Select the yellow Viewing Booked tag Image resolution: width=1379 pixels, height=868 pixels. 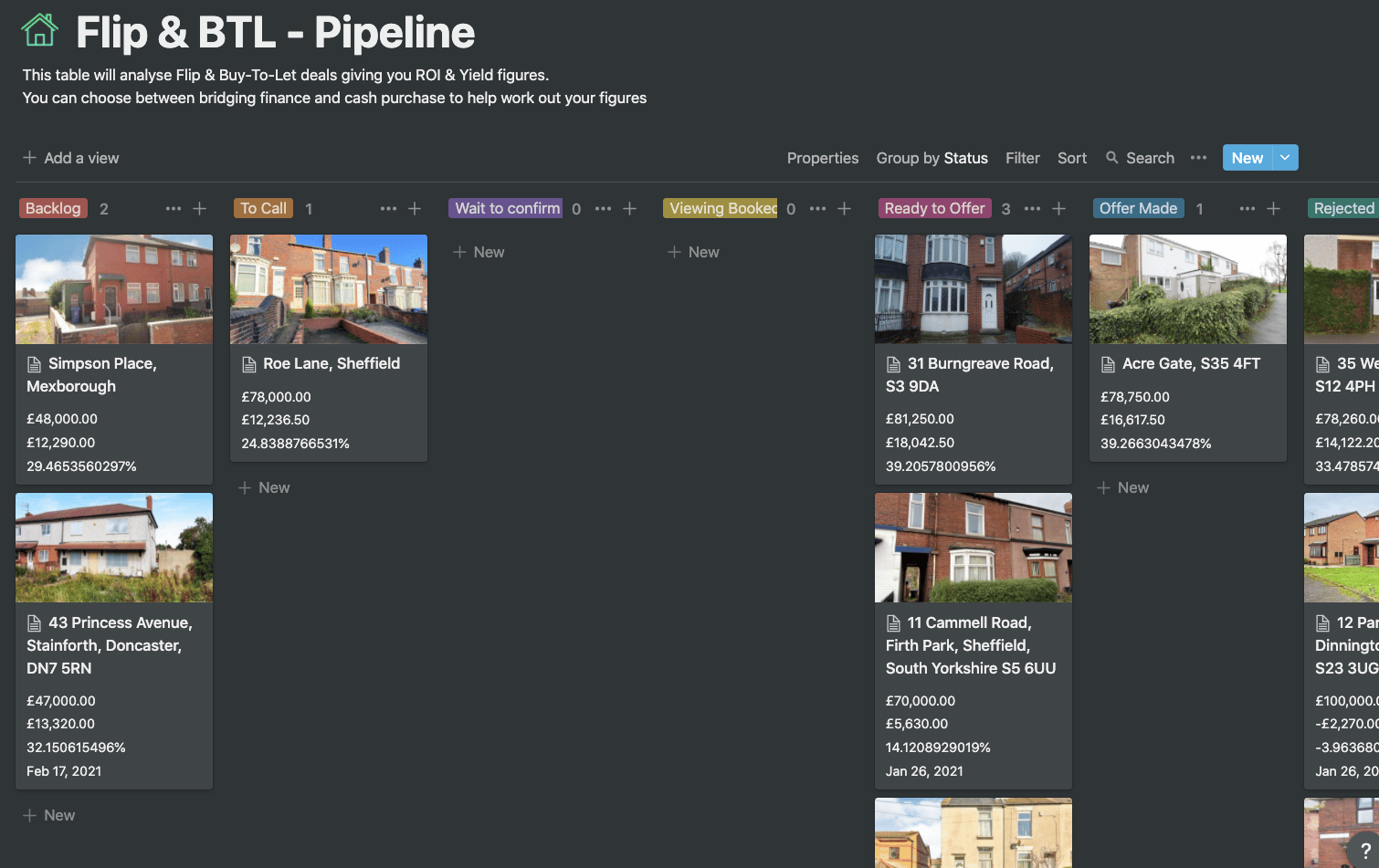pos(721,208)
